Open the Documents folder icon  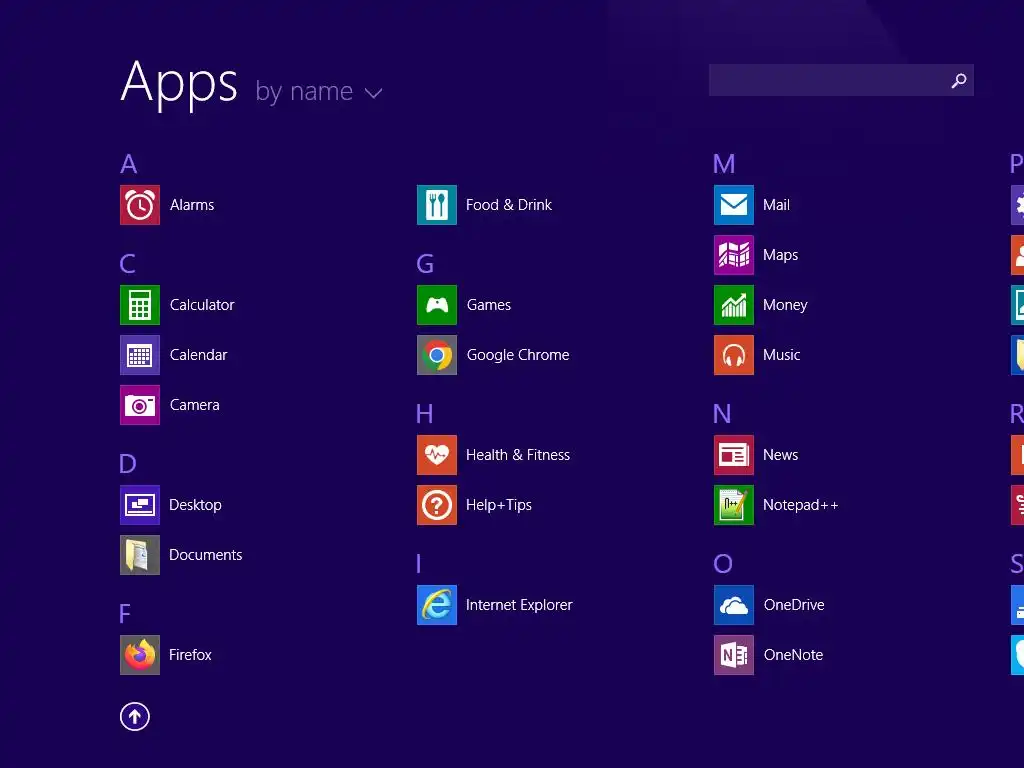(x=140, y=555)
